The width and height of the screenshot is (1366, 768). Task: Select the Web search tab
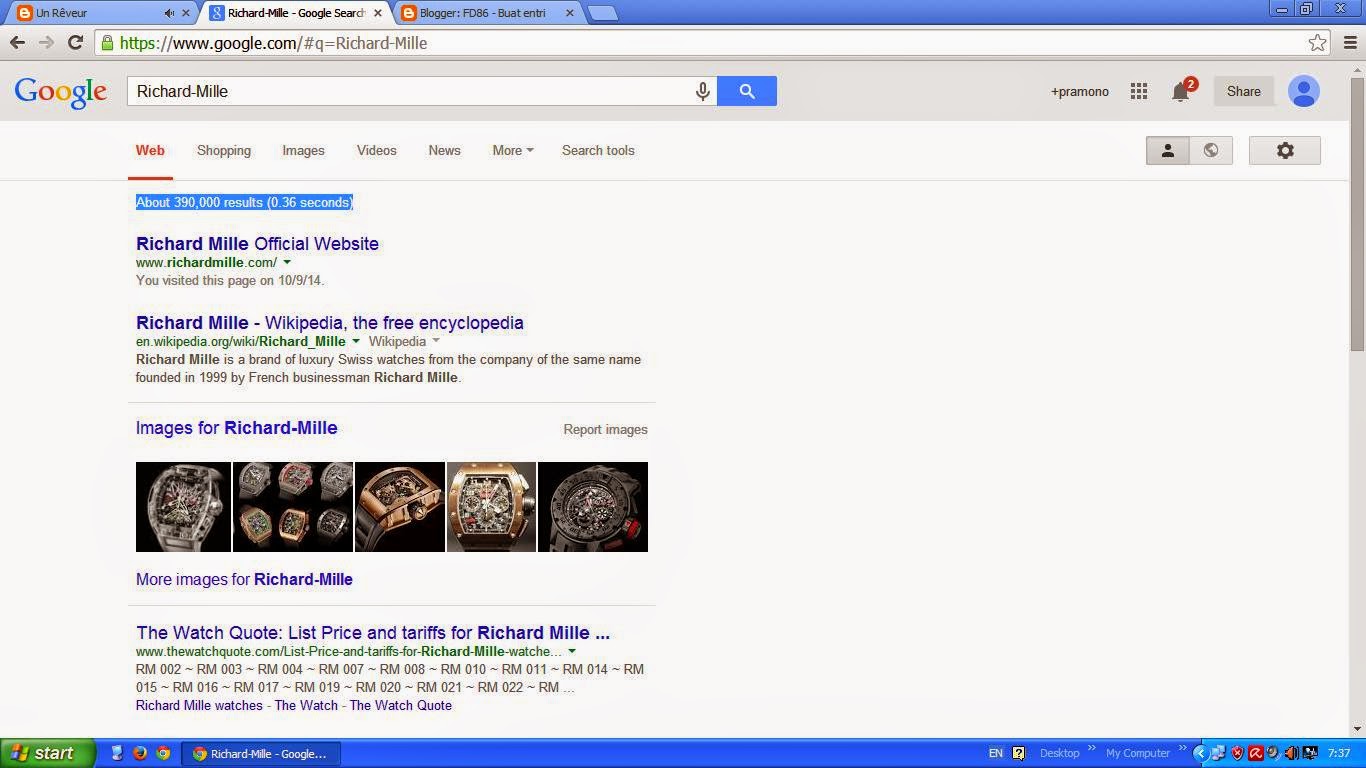[150, 150]
